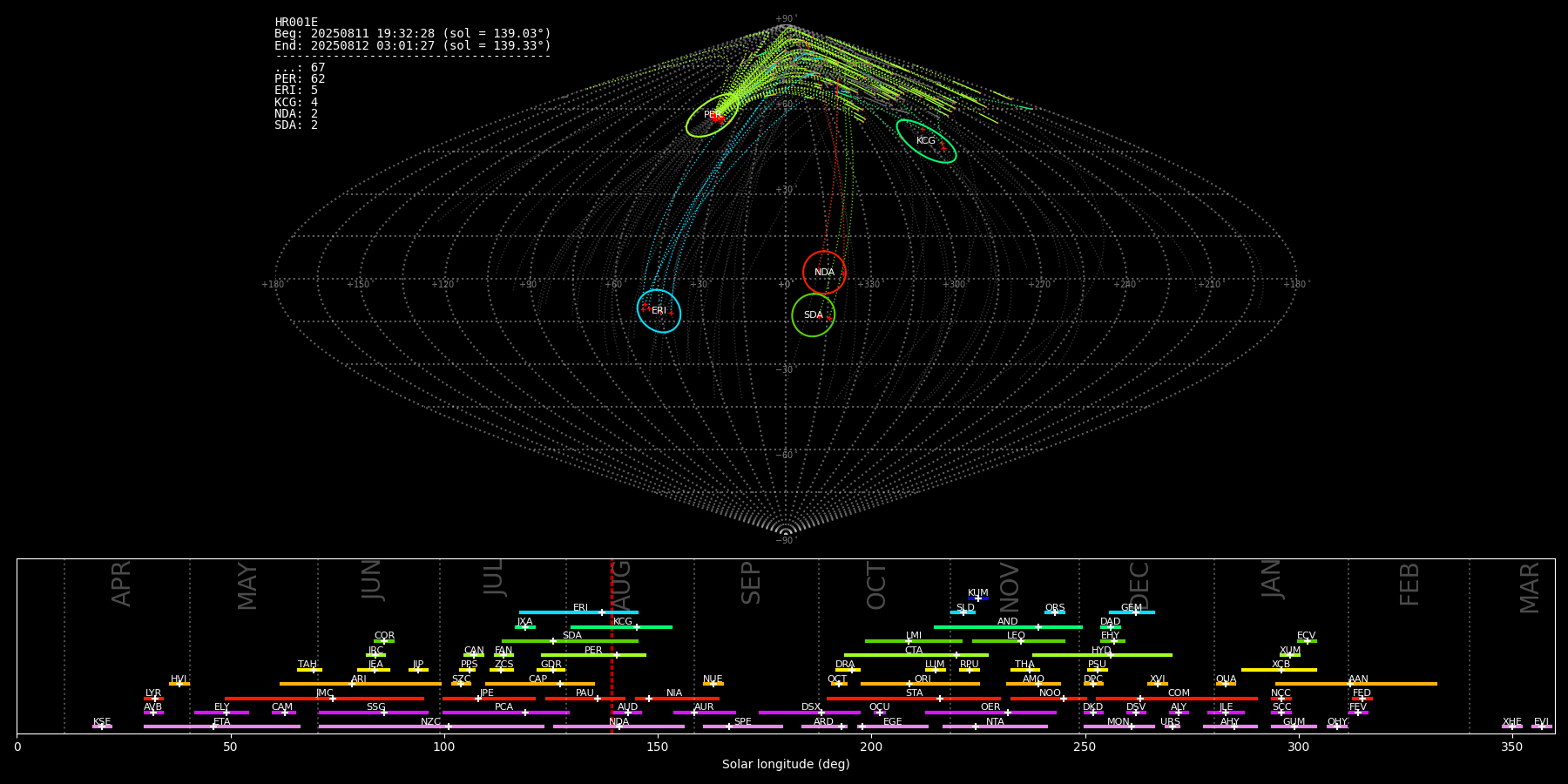This screenshot has width=1568, height=784.
Task: Click the EVI shower bar near March
Action: coord(1542,727)
